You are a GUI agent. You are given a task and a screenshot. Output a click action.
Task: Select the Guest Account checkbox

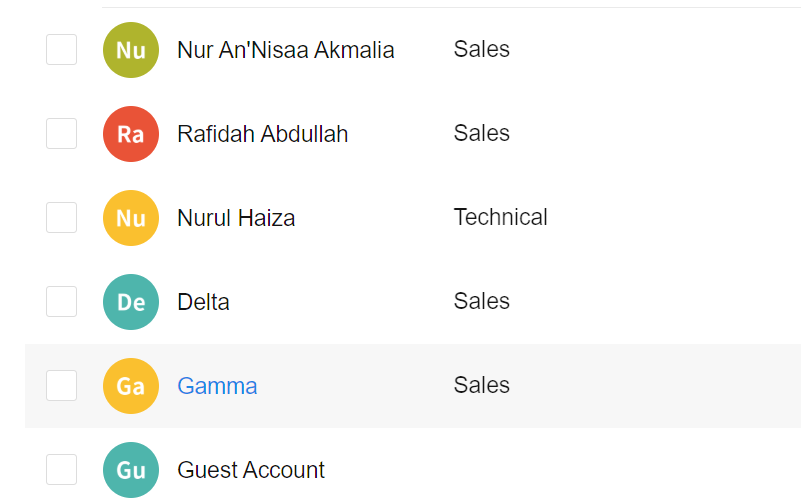click(62, 470)
